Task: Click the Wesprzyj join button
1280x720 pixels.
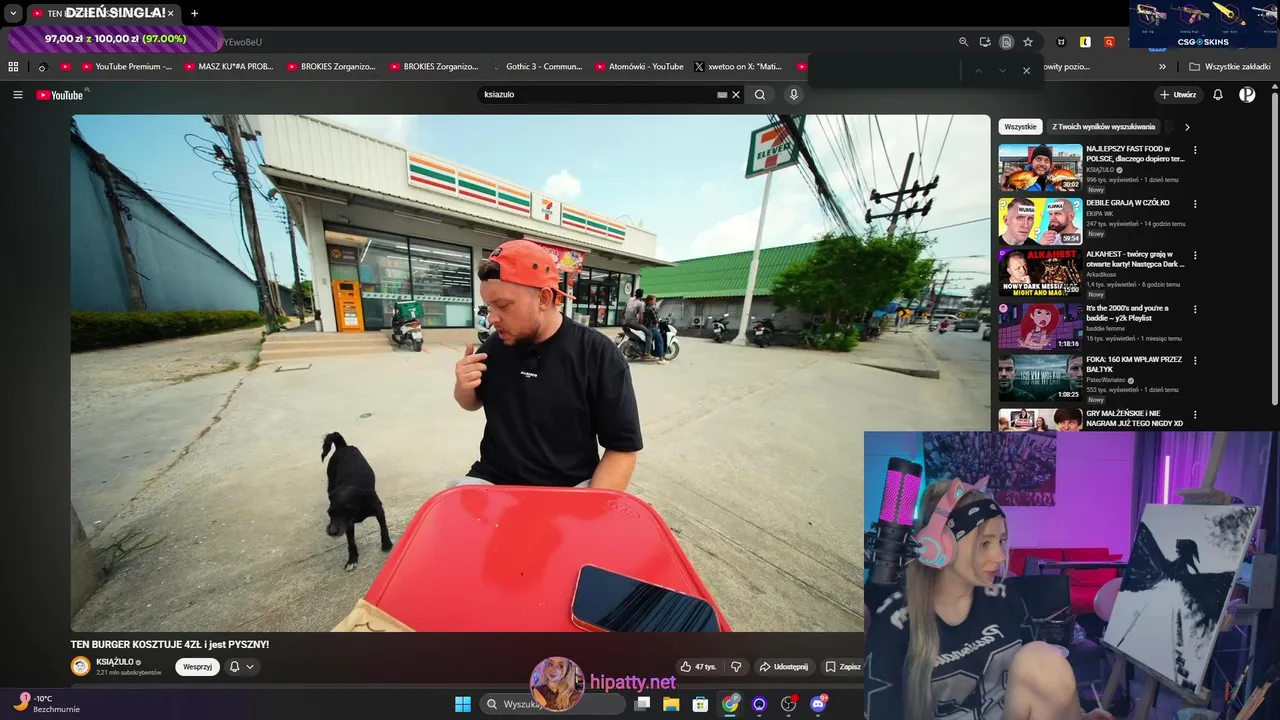Action: point(197,667)
